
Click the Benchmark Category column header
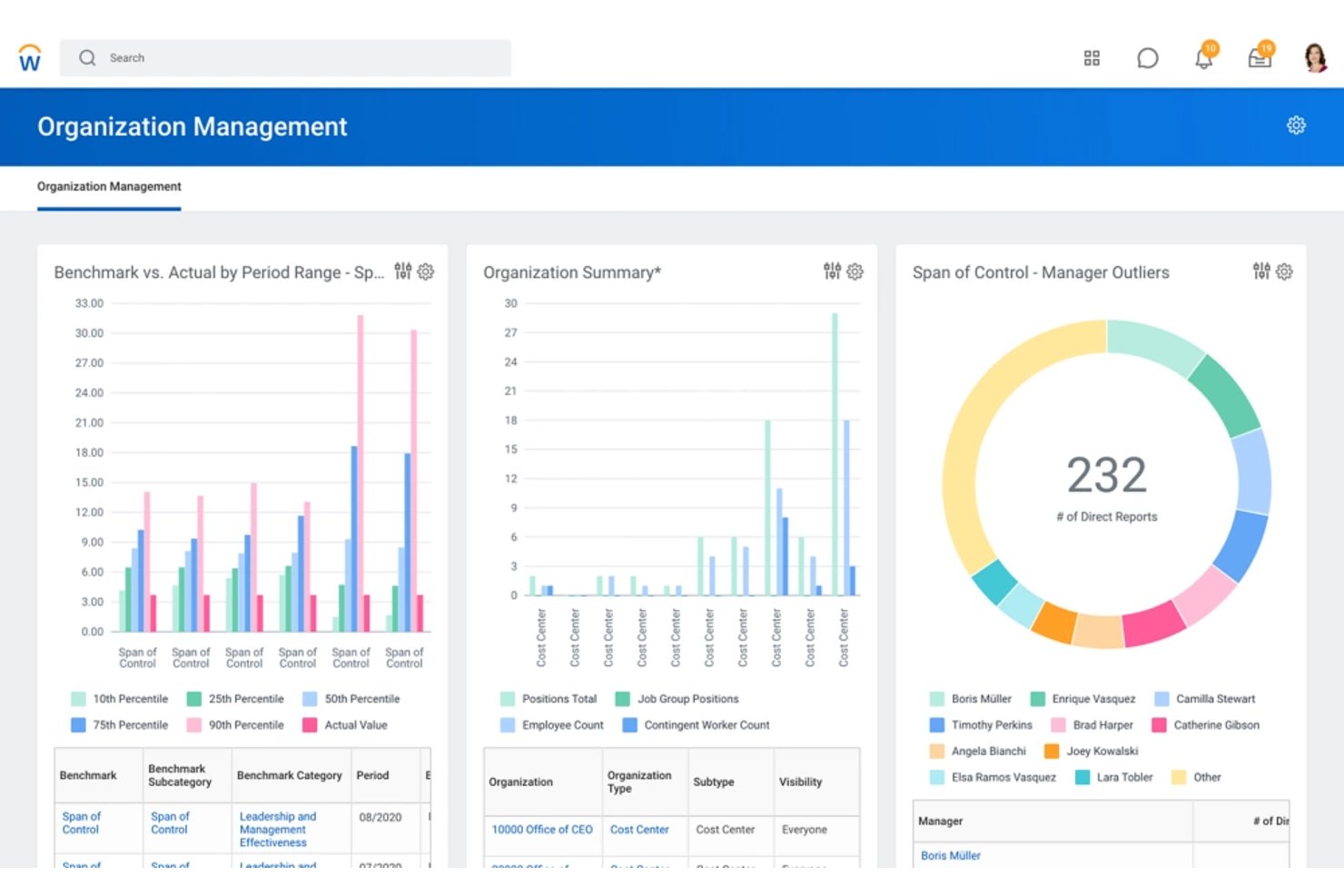[x=290, y=776]
